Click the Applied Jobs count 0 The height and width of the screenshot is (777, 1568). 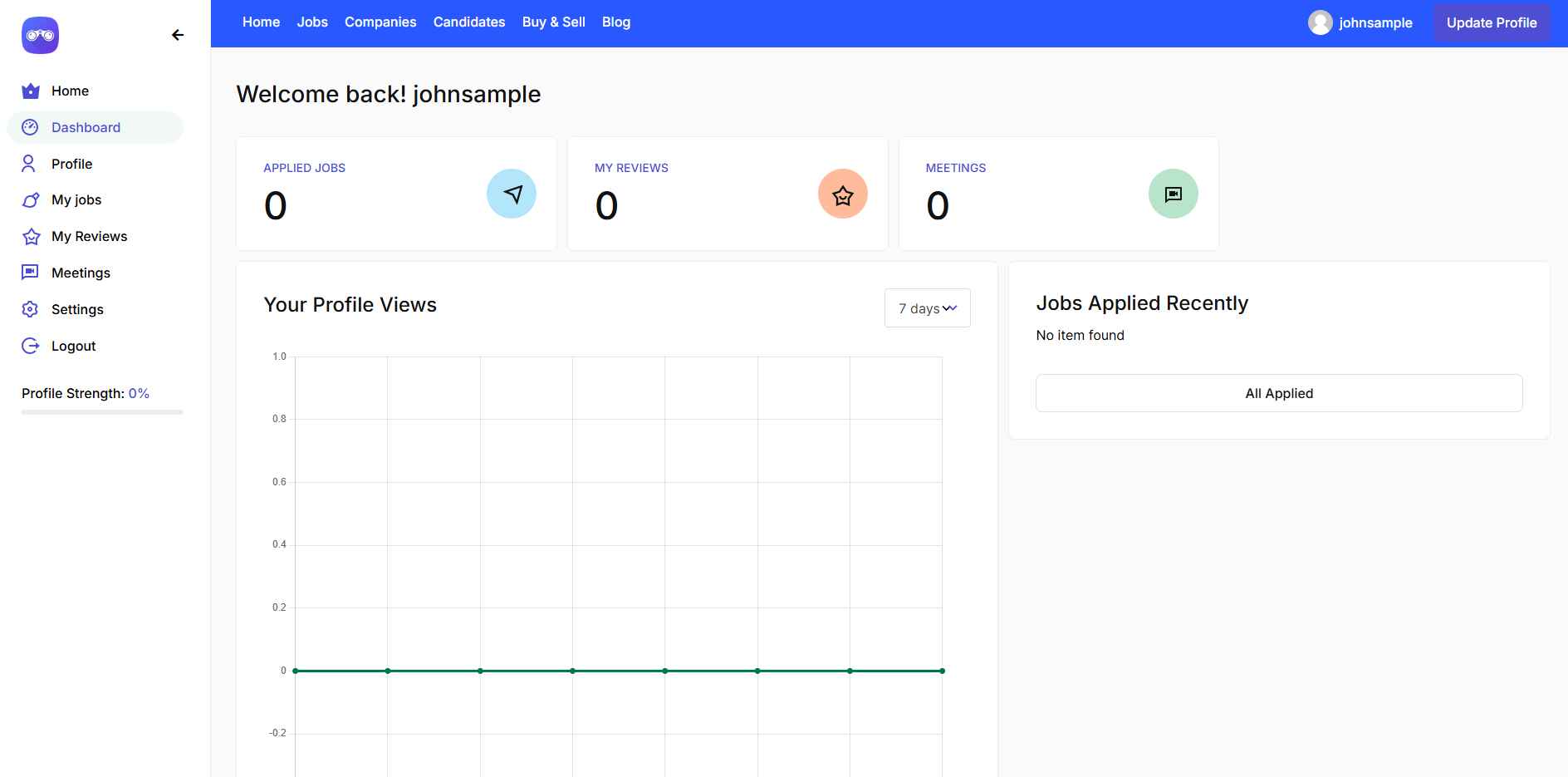tap(276, 206)
